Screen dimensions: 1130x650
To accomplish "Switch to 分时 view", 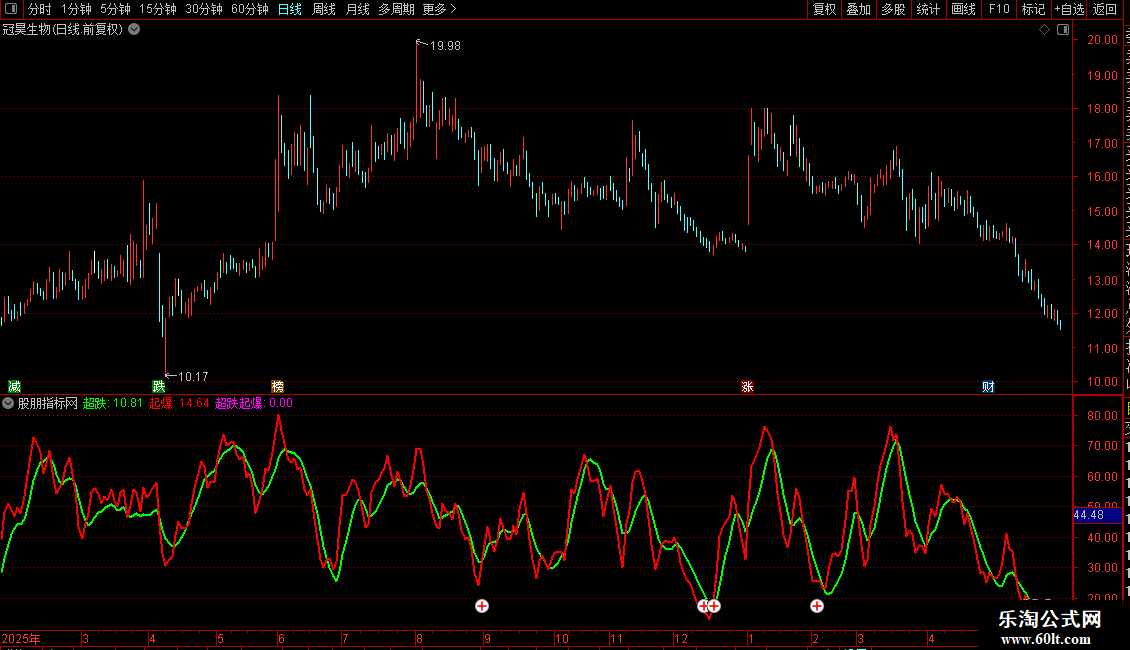I will click(x=40, y=9).
